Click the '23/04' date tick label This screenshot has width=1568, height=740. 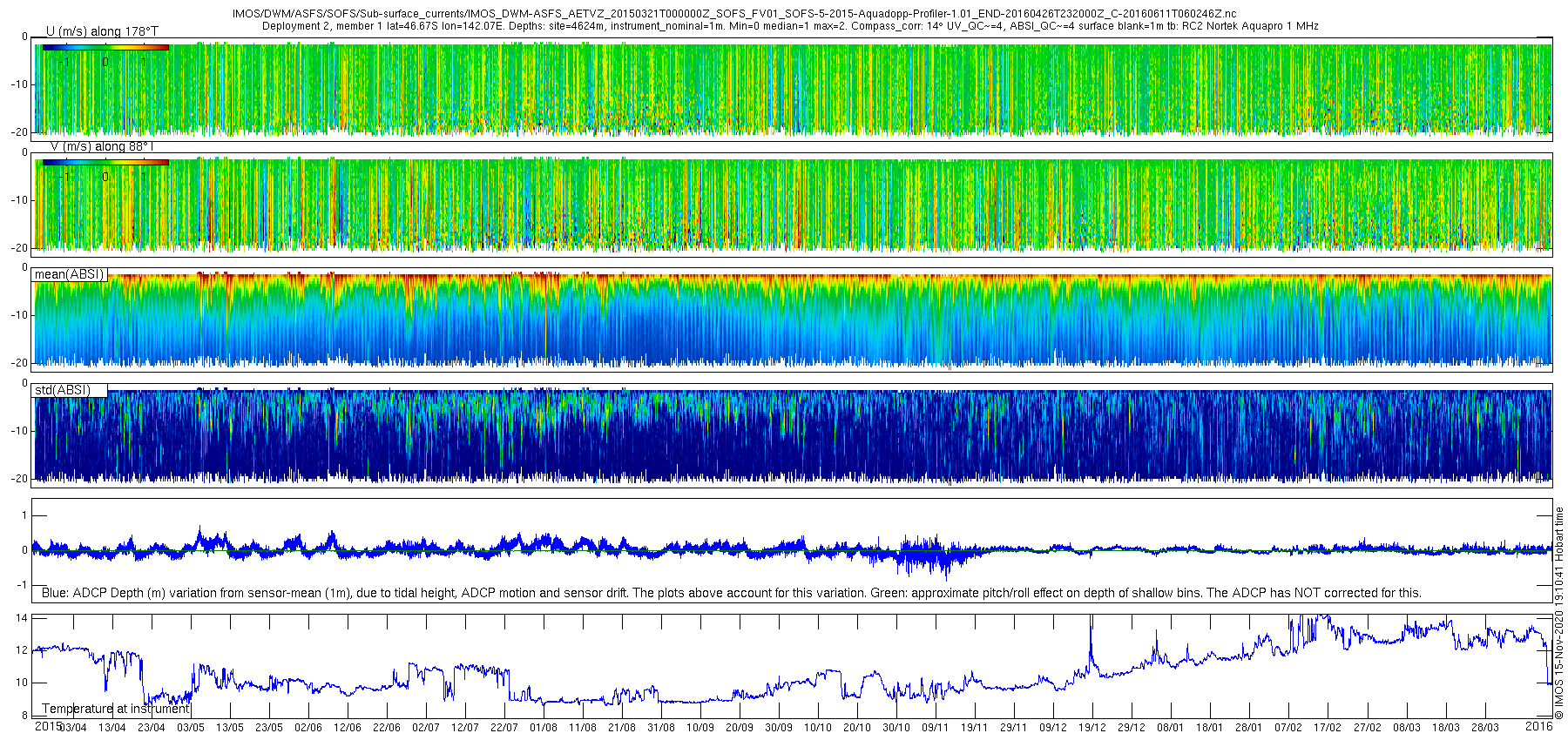click(152, 728)
